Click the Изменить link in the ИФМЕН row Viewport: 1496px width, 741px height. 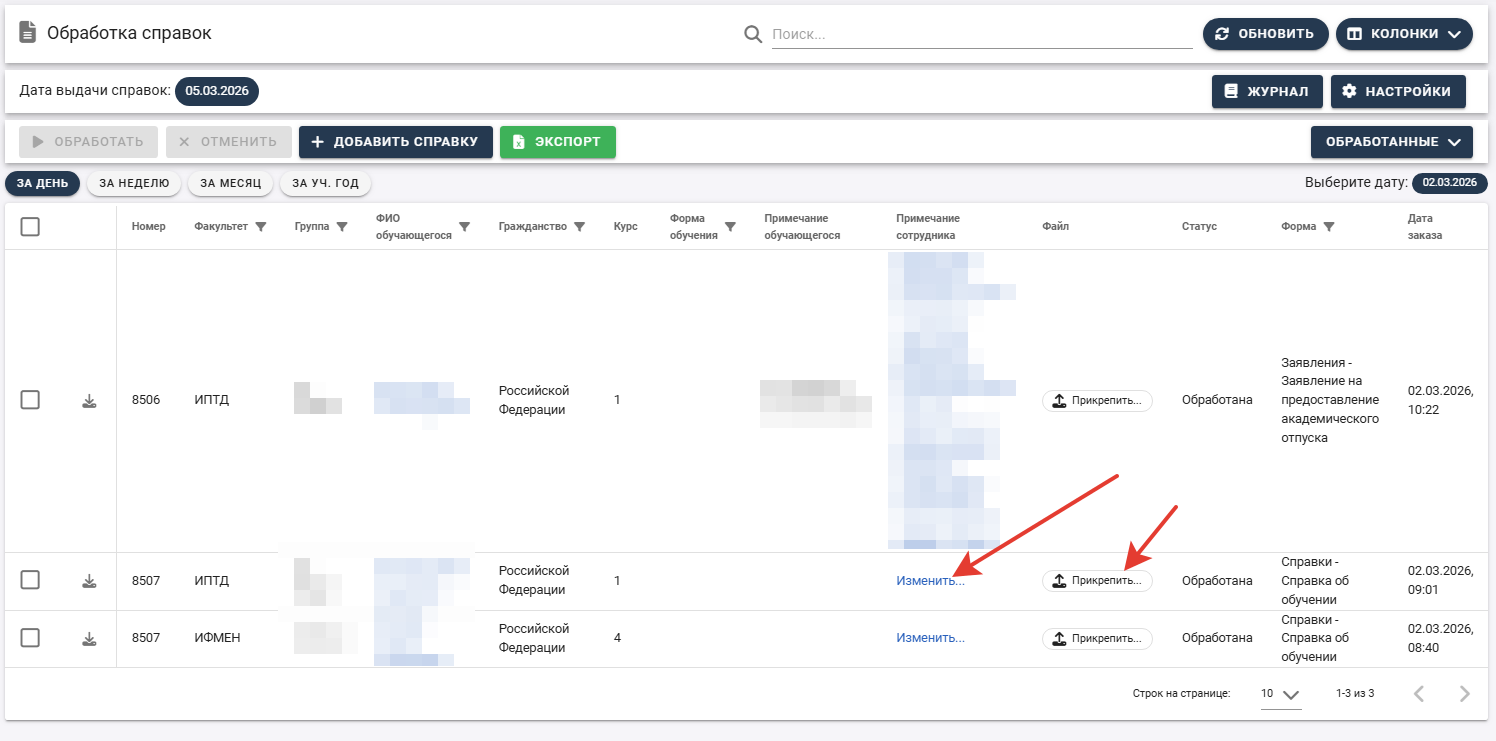point(930,638)
